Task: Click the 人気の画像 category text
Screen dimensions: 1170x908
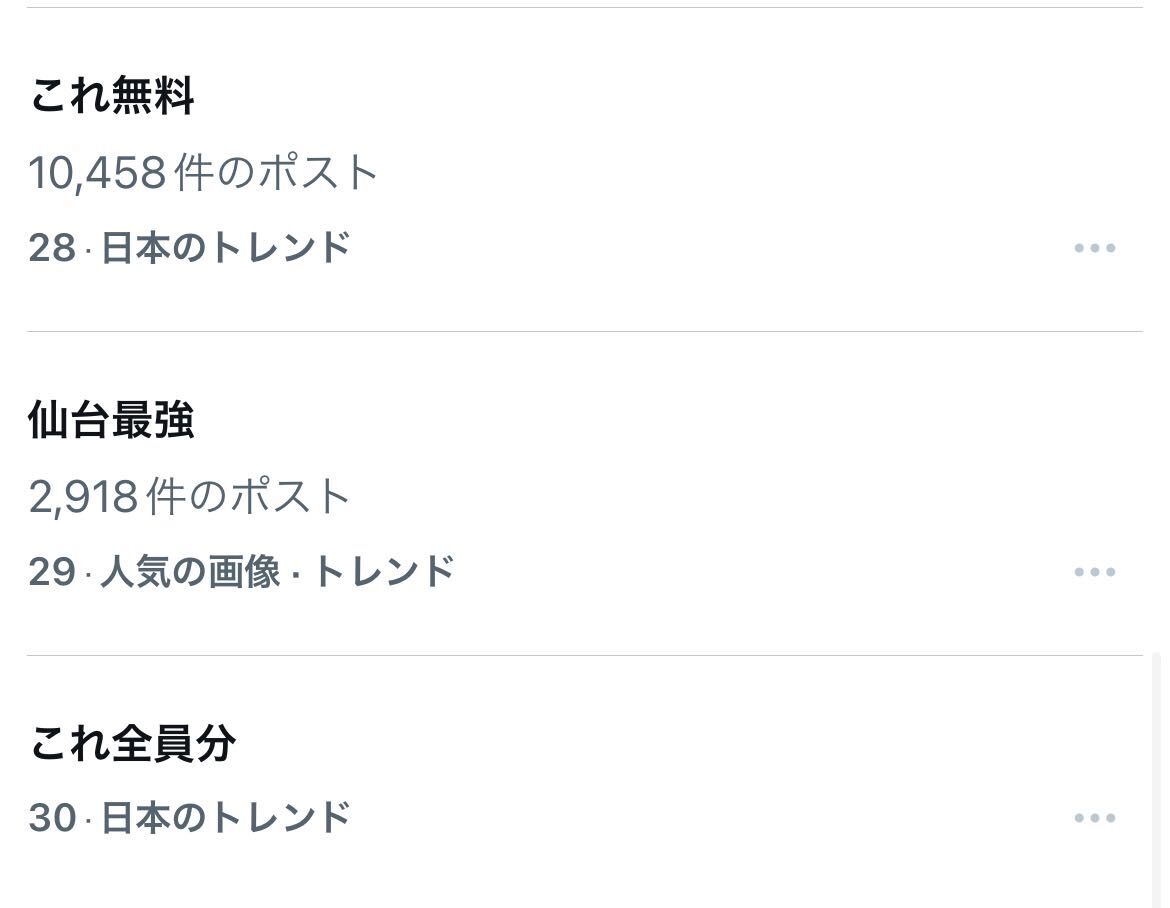Action: pyautogui.click(x=190, y=572)
